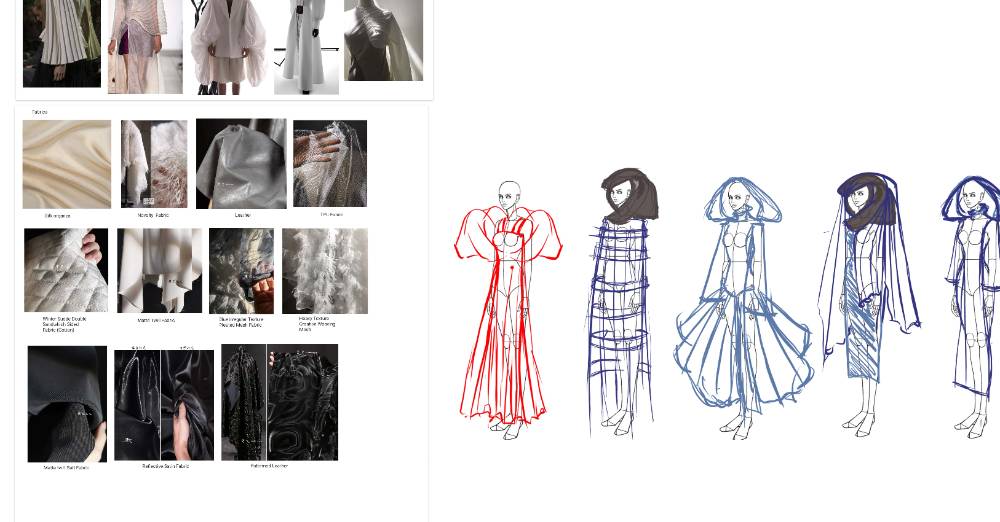Click the silk organza caption

57,216
